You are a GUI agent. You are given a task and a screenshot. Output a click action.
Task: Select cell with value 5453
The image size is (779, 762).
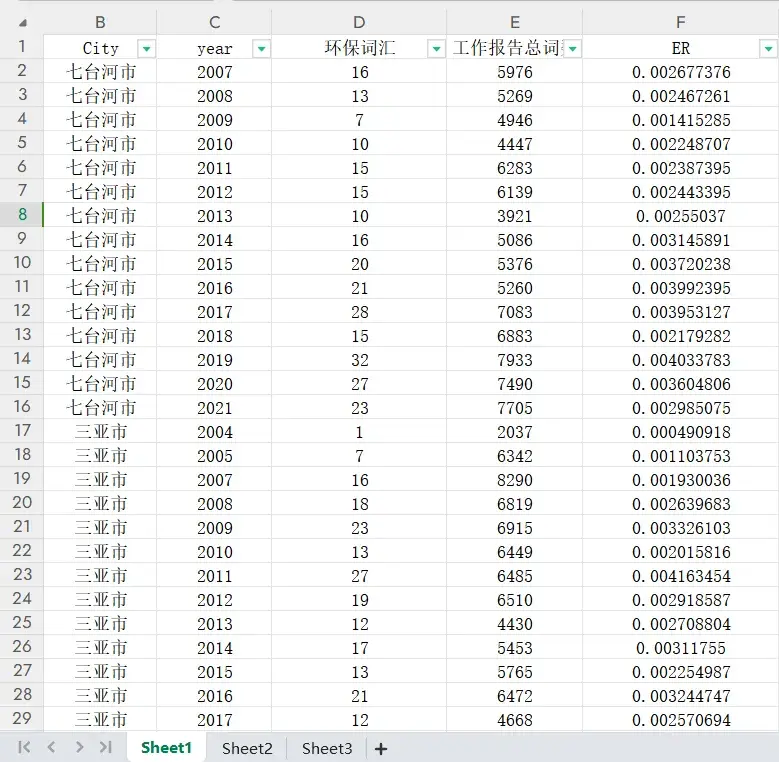pyautogui.click(x=515, y=648)
